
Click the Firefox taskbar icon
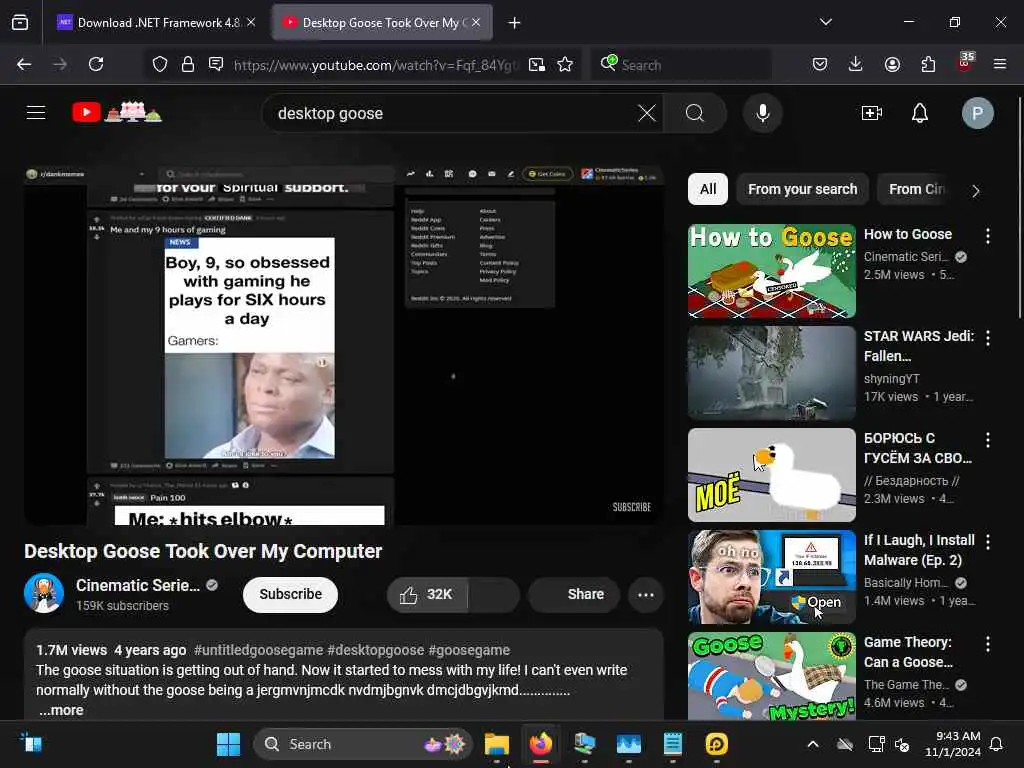541,744
